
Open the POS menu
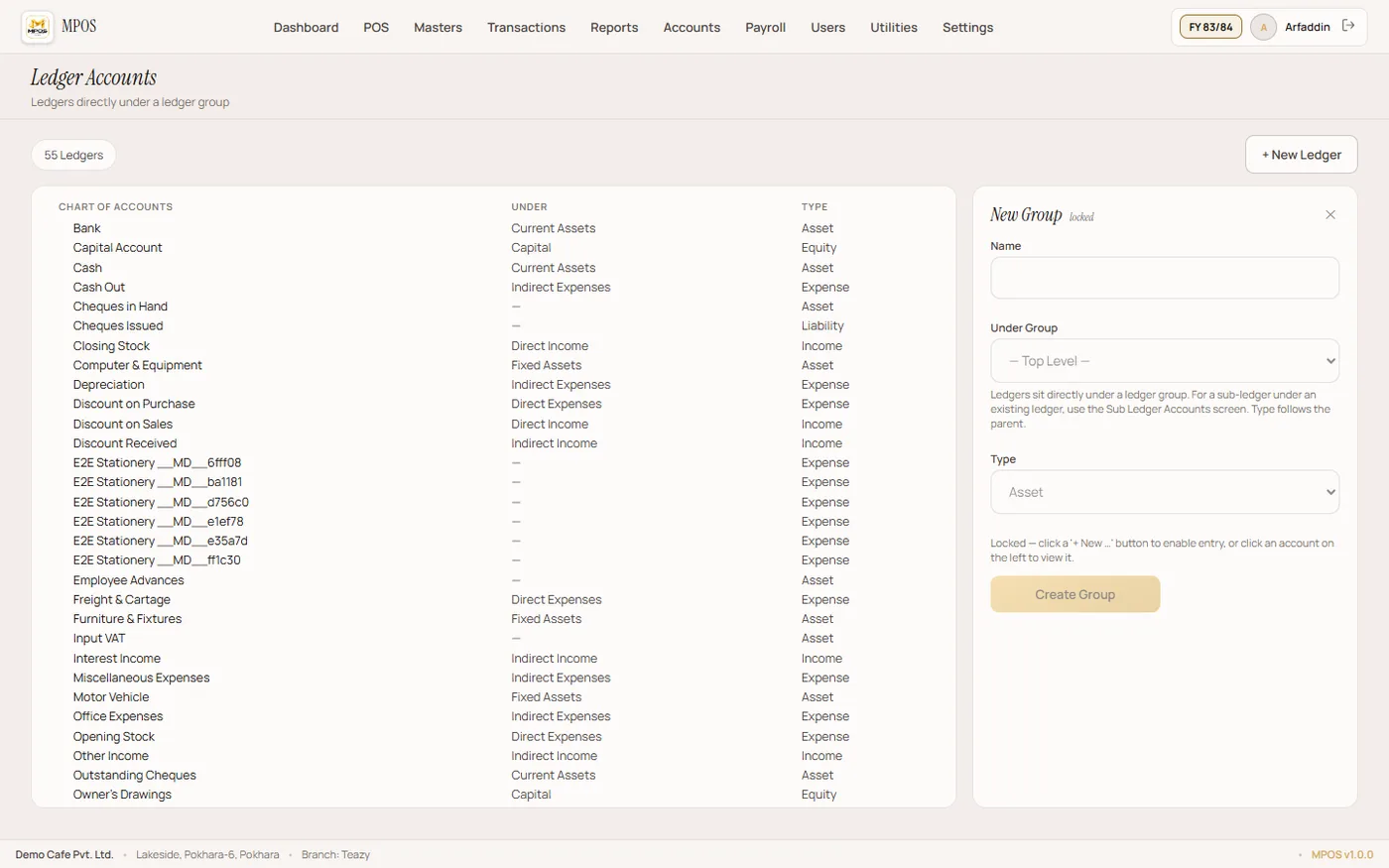[x=376, y=27]
